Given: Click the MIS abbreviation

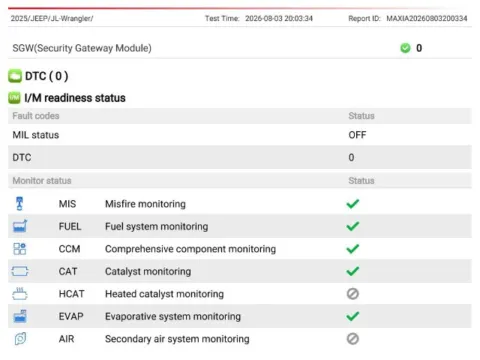Looking at the screenshot, I should click(67, 204).
